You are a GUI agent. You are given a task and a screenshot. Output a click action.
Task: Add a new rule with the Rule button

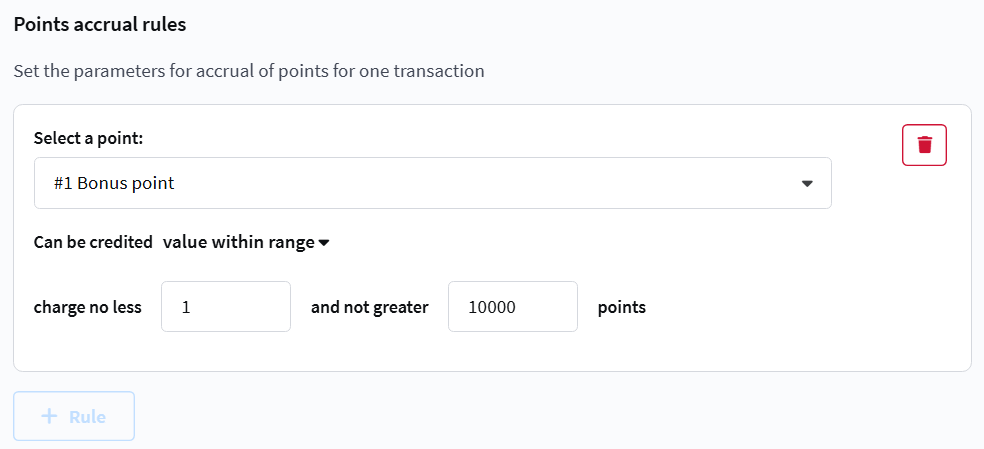tap(74, 416)
